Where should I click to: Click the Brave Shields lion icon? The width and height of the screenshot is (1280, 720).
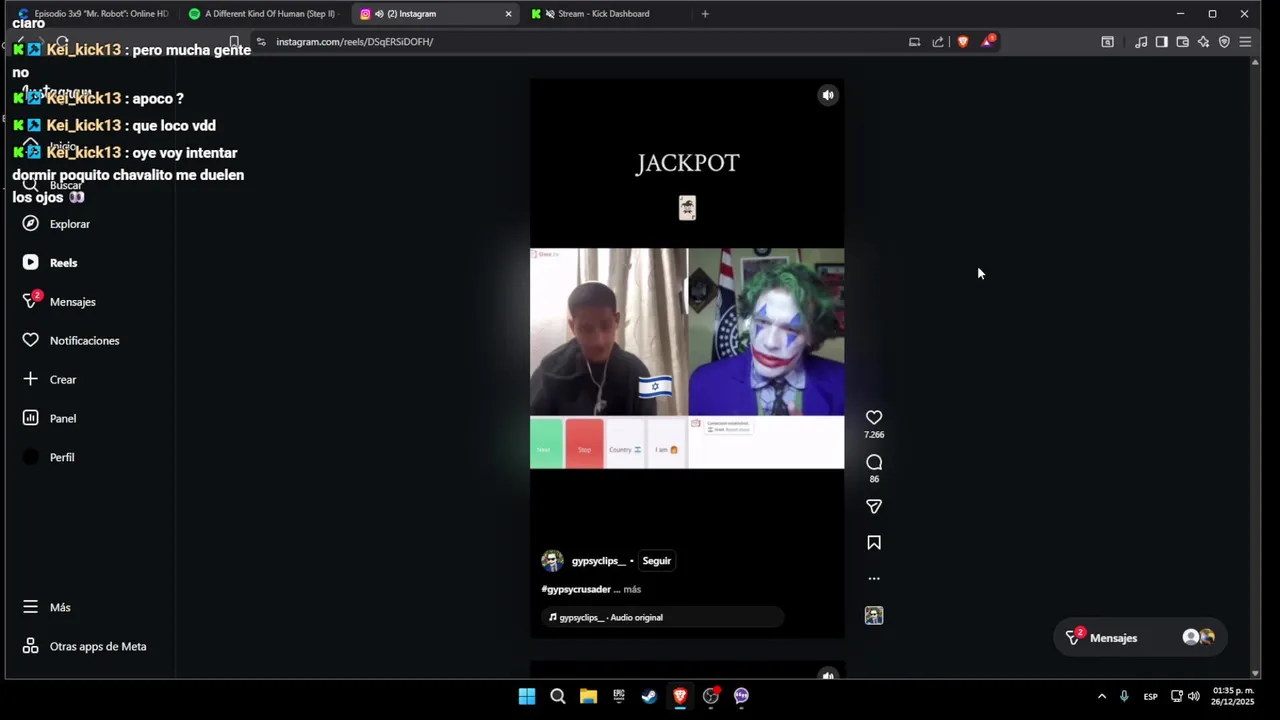click(963, 42)
